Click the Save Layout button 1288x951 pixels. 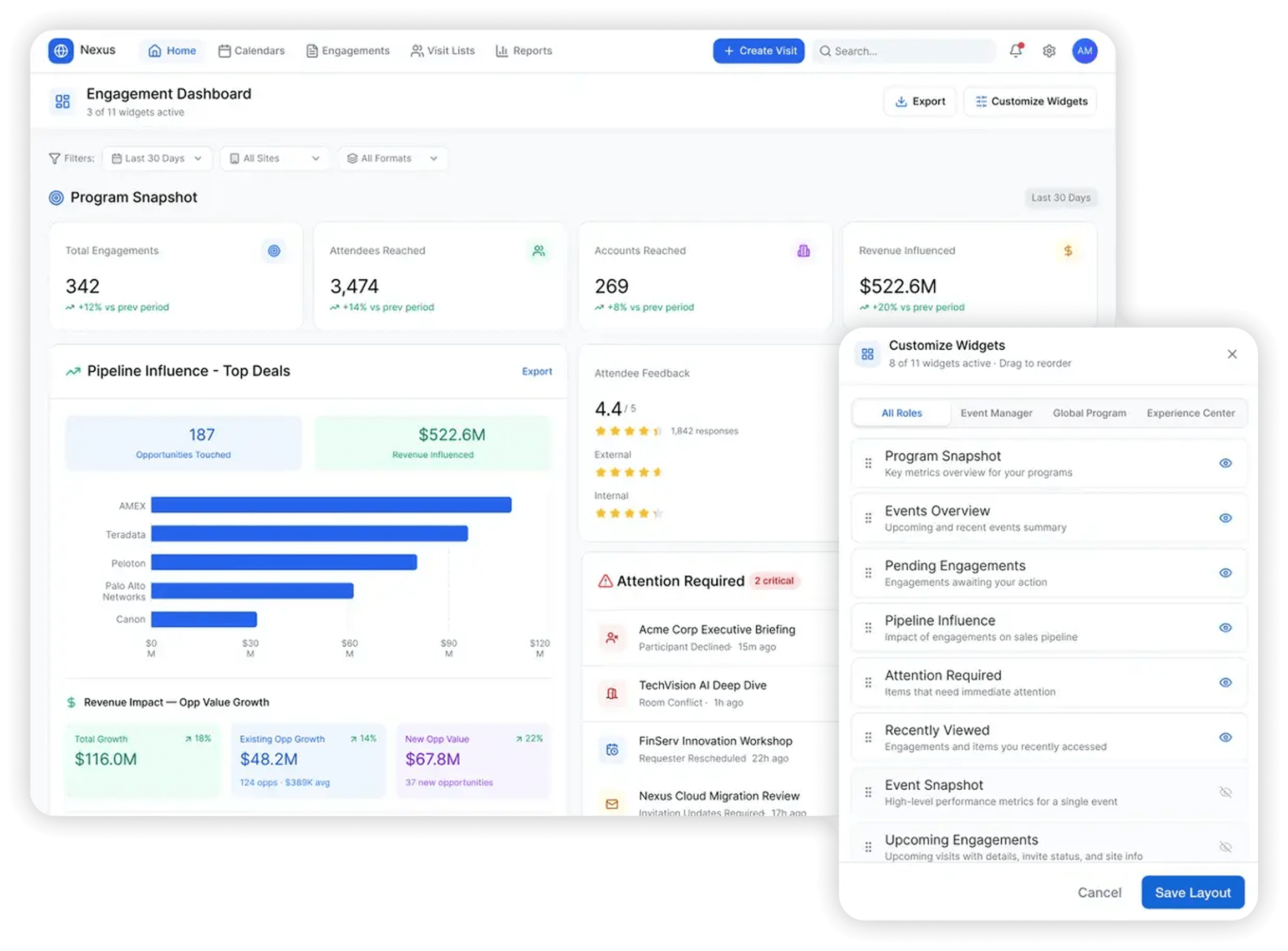[x=1193, y=893]
